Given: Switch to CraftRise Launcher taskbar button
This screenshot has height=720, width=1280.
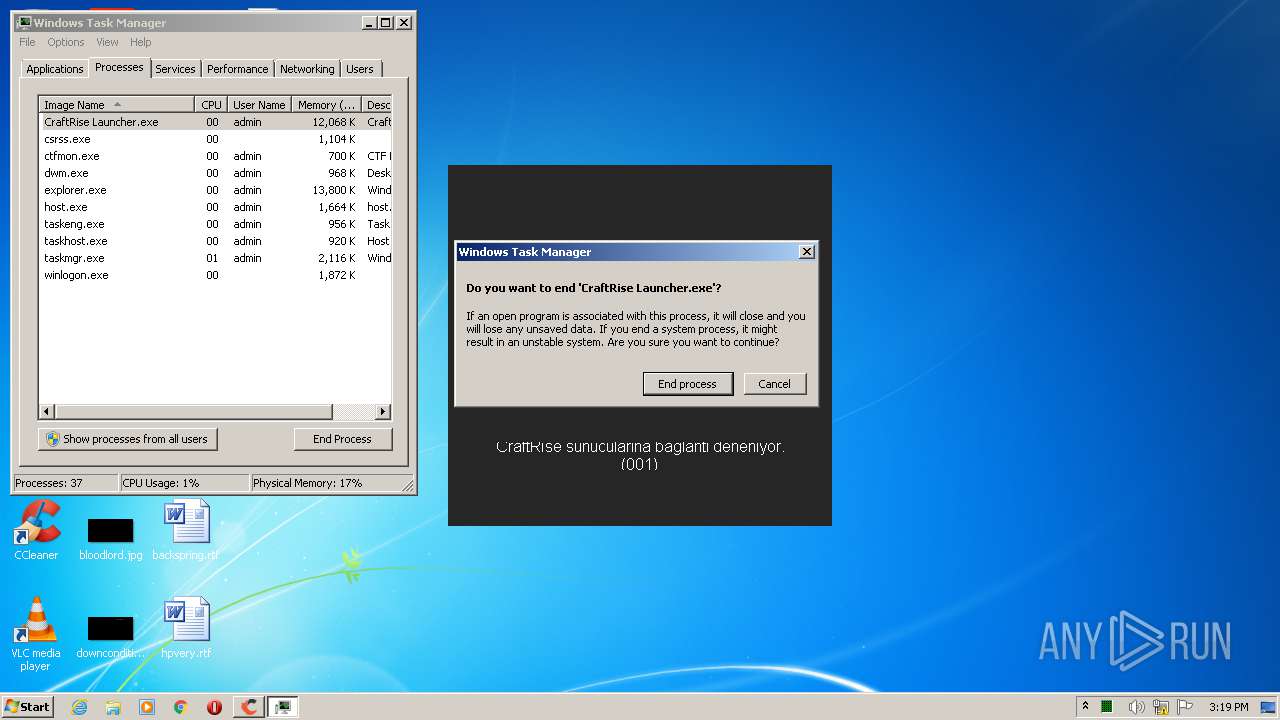Looking at the screenshot, I should click(x=249, y=707).
